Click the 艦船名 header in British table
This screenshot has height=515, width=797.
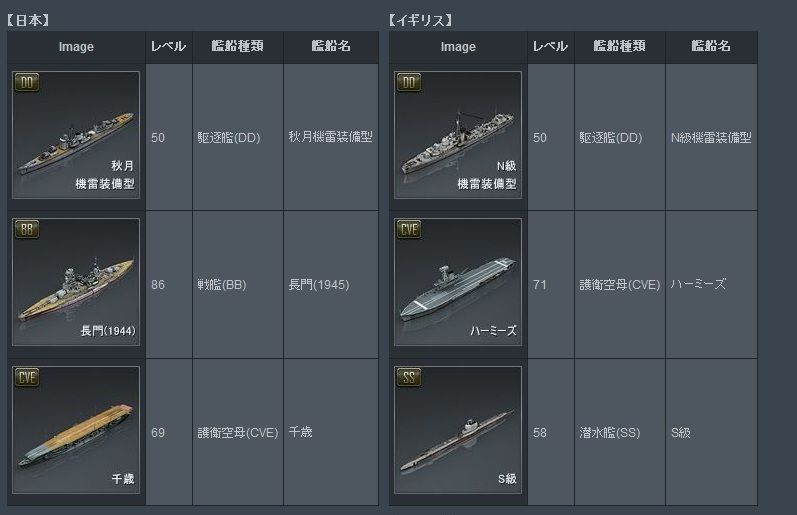click(711, 46)
